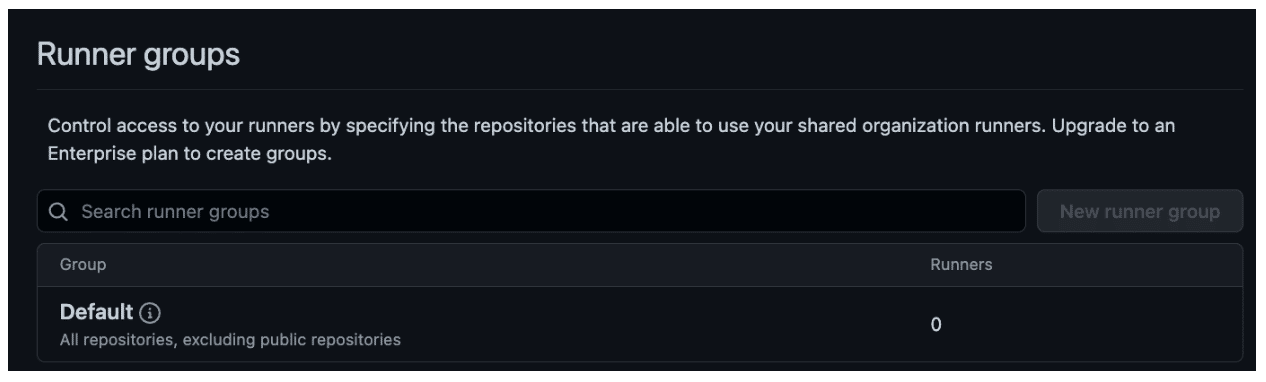Click the Runner groups page heading
This screenshot has width=1266, height=382.
pos(138,55)
